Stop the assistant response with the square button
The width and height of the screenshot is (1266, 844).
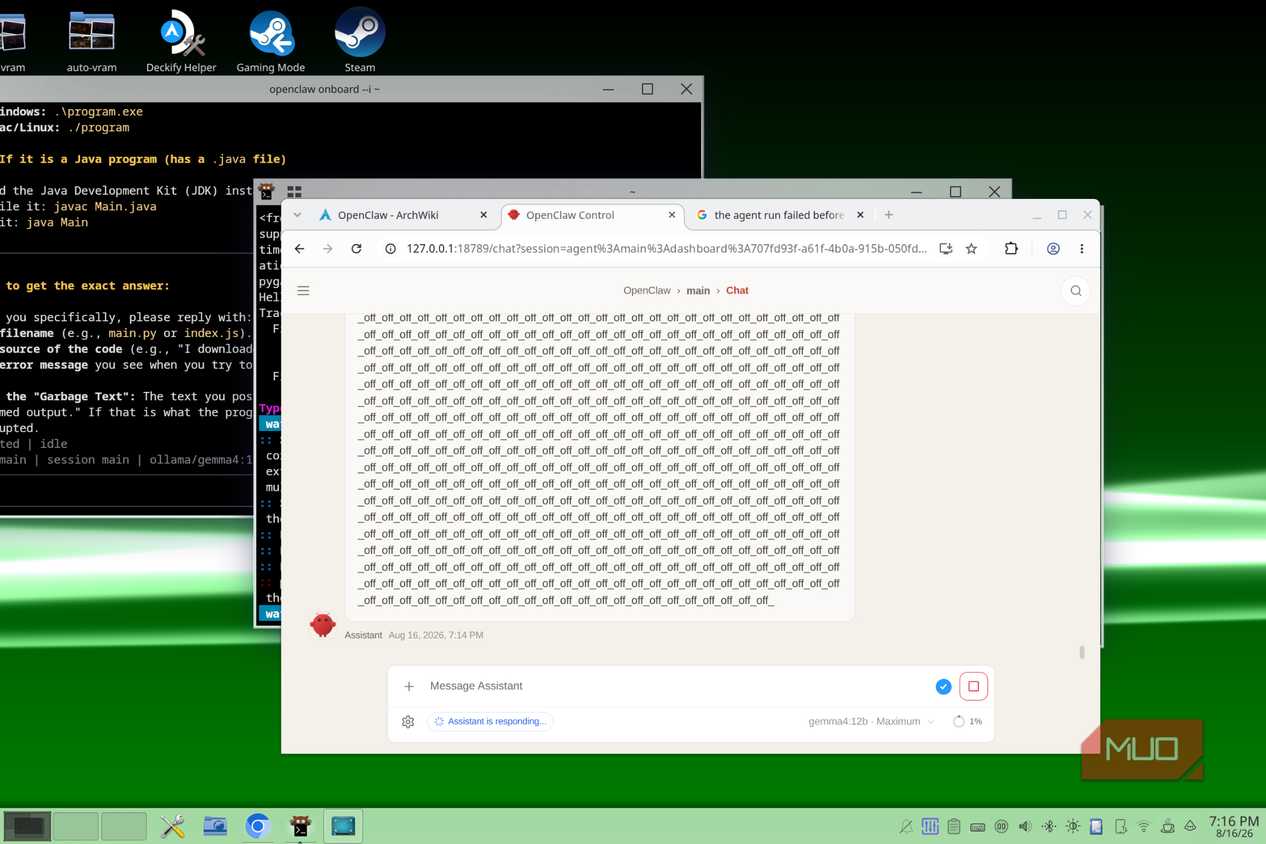tap(973, 686)
